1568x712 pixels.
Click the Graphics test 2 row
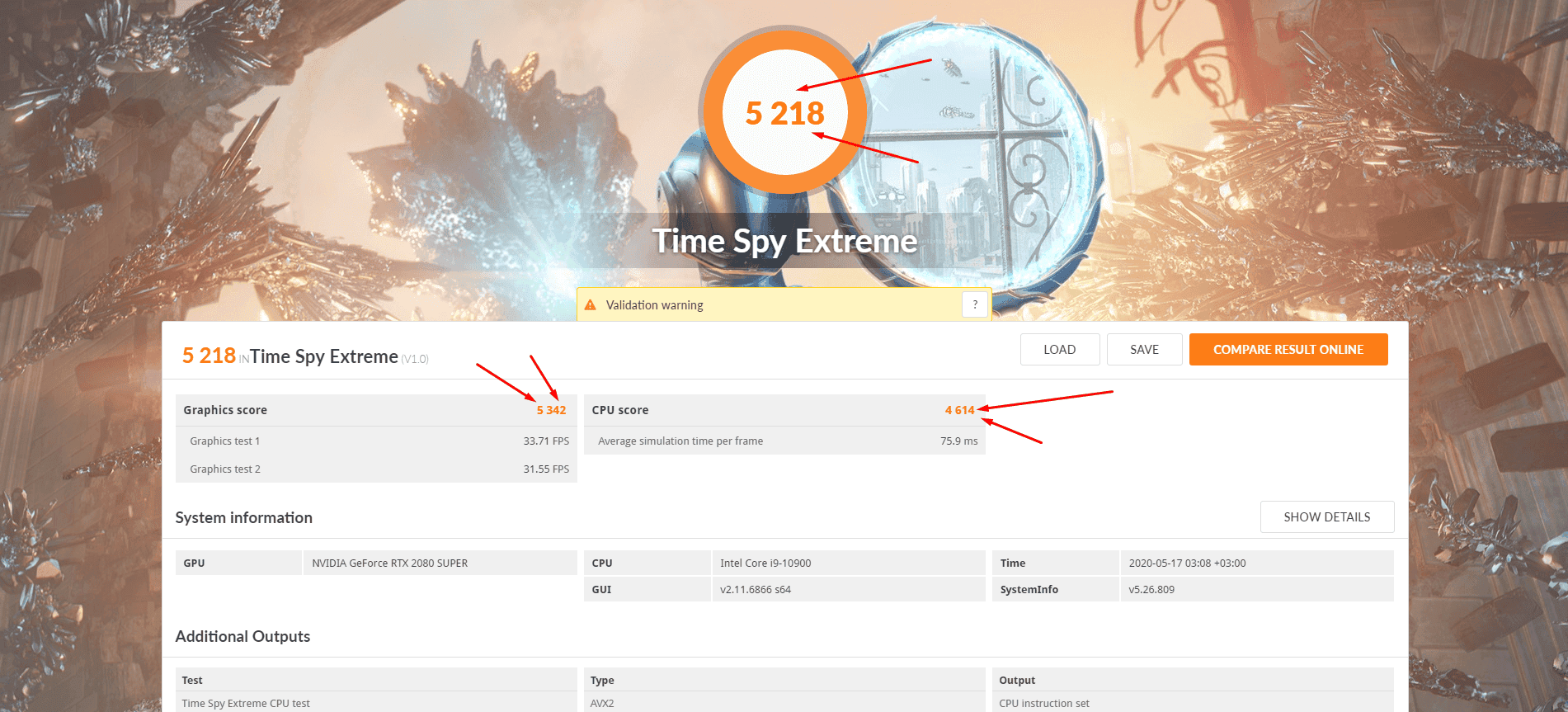pos(376,469)
